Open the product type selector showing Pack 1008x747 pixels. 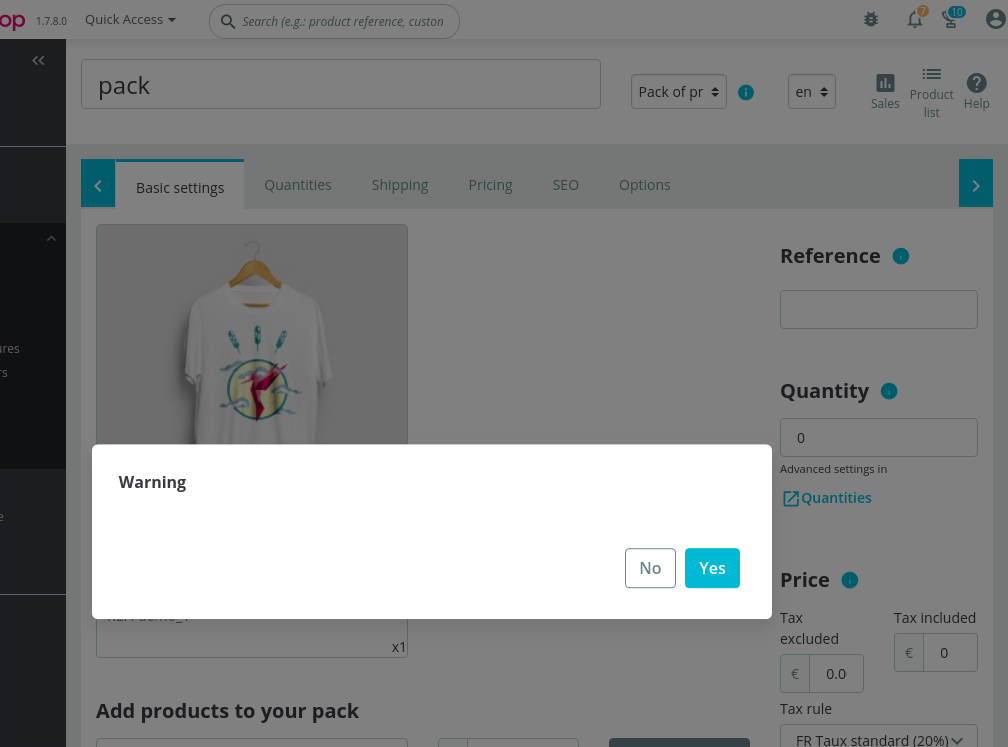click(678, 91)
